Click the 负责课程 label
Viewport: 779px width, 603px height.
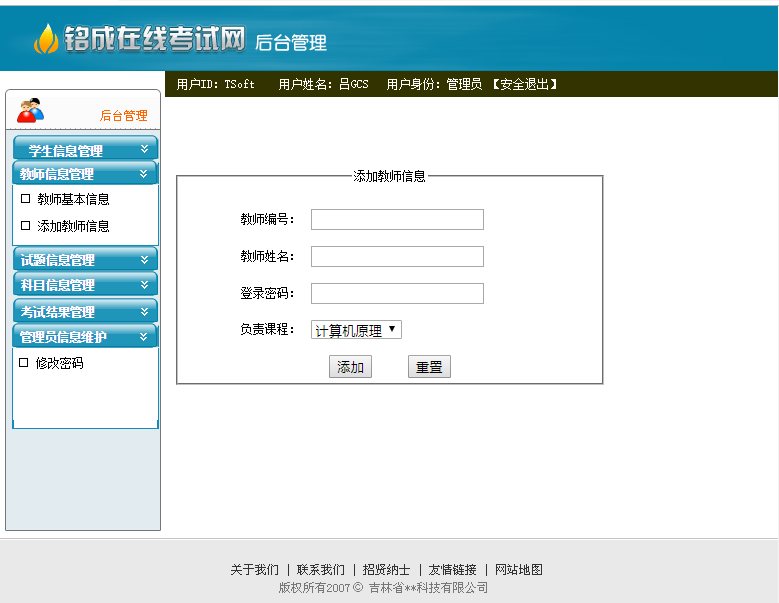pos(267,329)
